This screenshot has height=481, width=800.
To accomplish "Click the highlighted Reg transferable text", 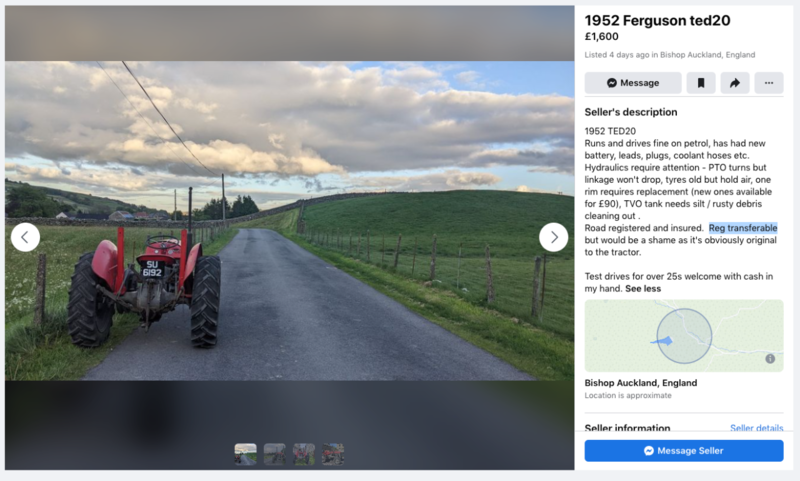I will click(x=743, y=228).
